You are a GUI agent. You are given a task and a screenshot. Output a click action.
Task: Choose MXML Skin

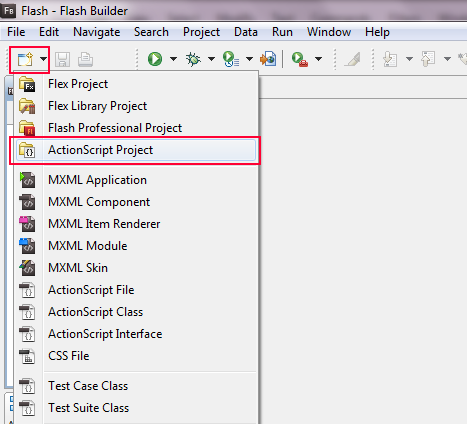pyautogui.click(x=136, y=268)
